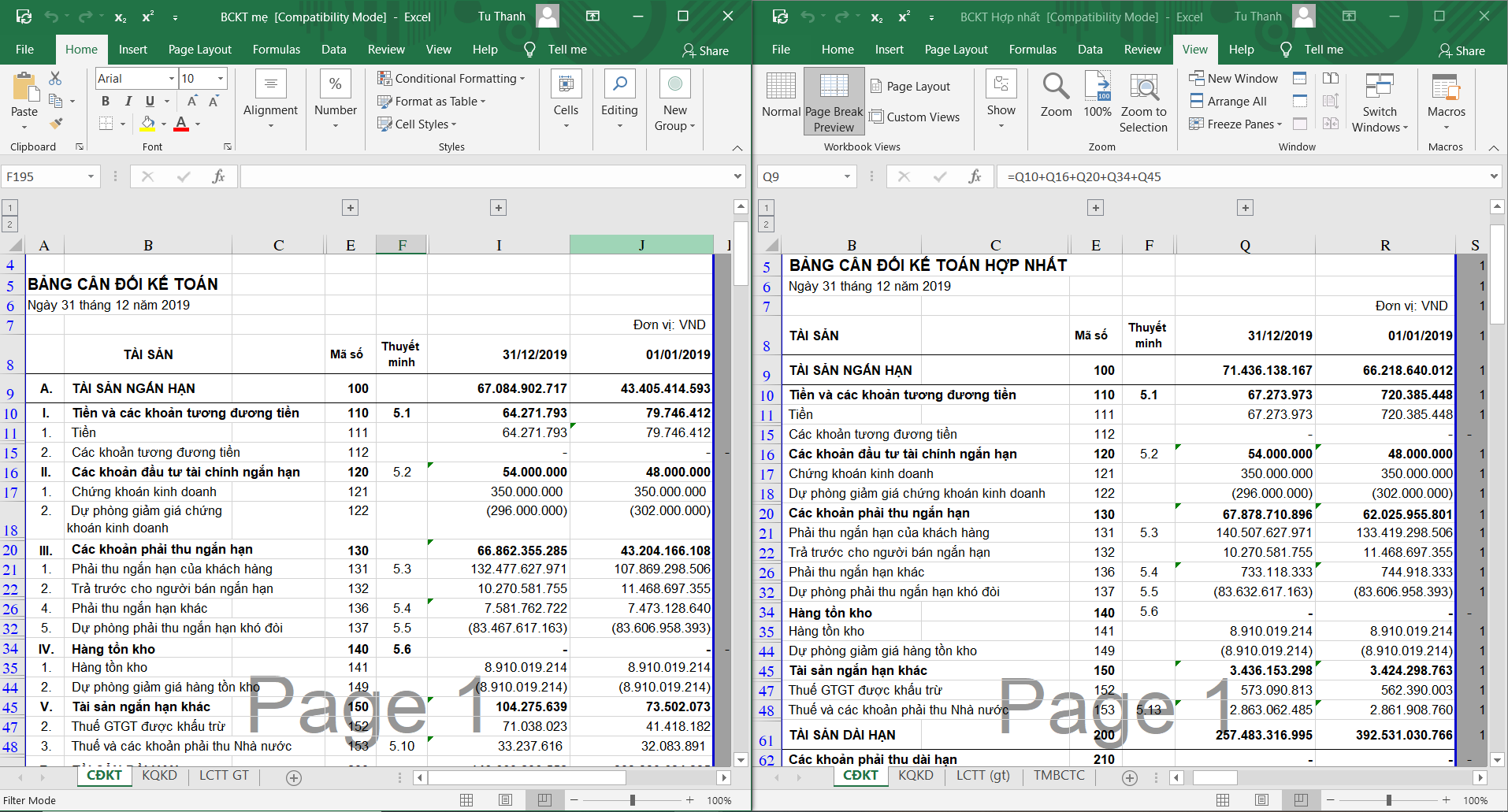1508x812 pixels.
Task: Expand the Freeze Panes dropdown
Action: 1235,124
